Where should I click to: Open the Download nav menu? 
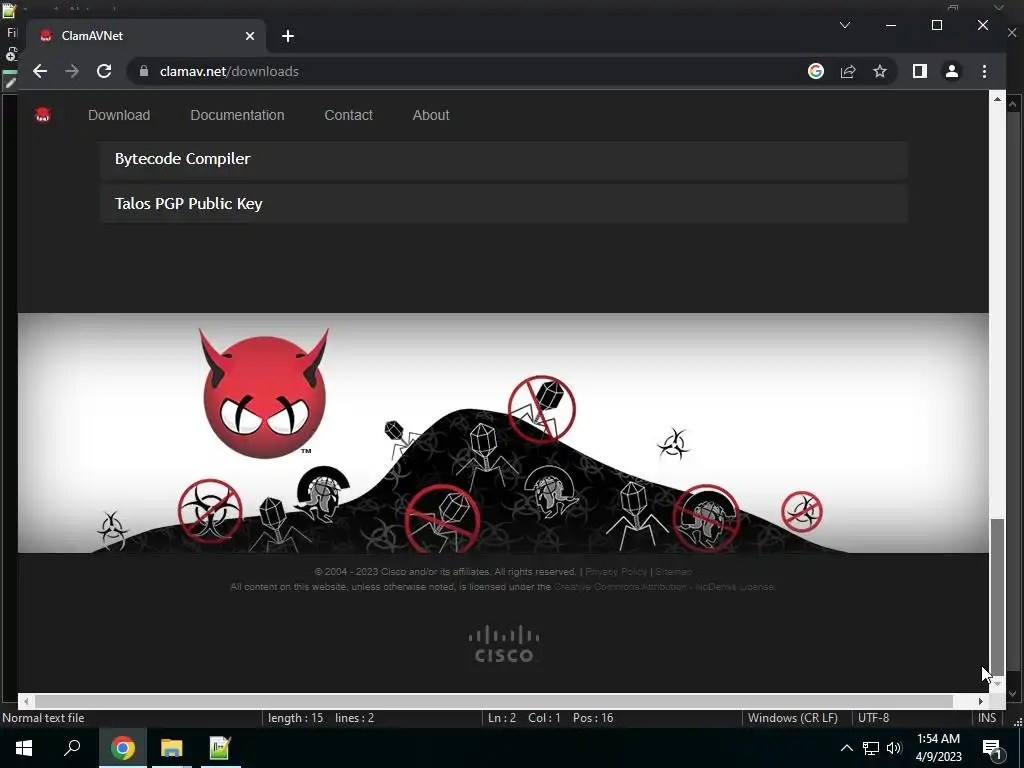coord(119,115)
